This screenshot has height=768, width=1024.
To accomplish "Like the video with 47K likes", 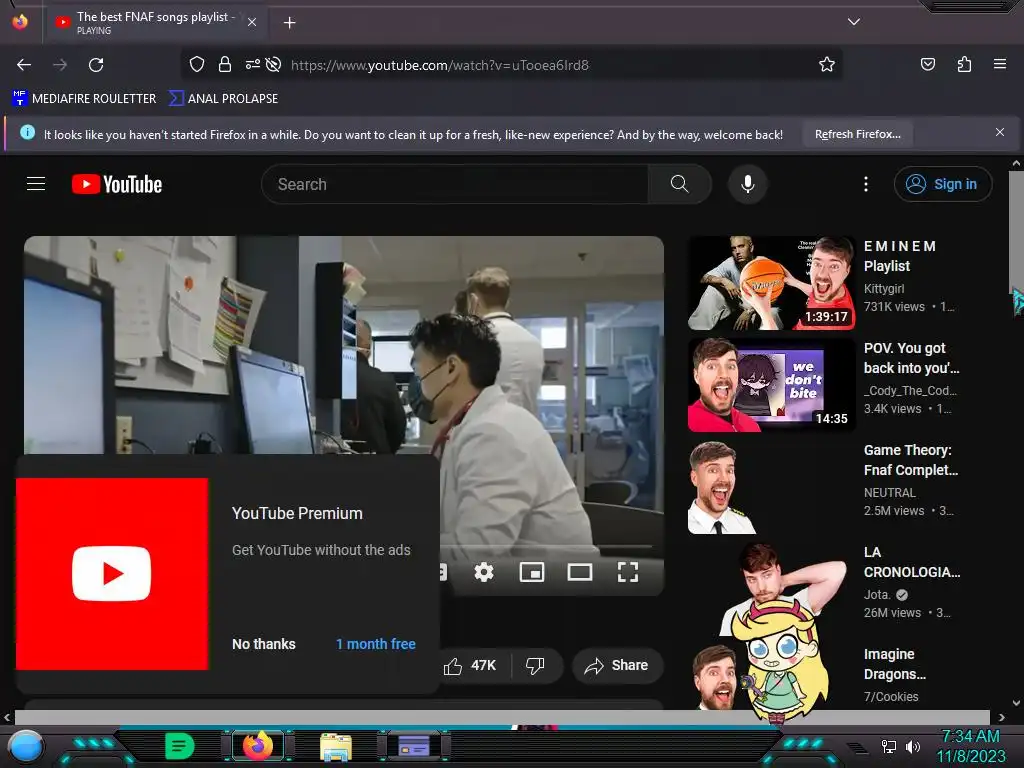I will pyautogui.click(x=471, y=665).
